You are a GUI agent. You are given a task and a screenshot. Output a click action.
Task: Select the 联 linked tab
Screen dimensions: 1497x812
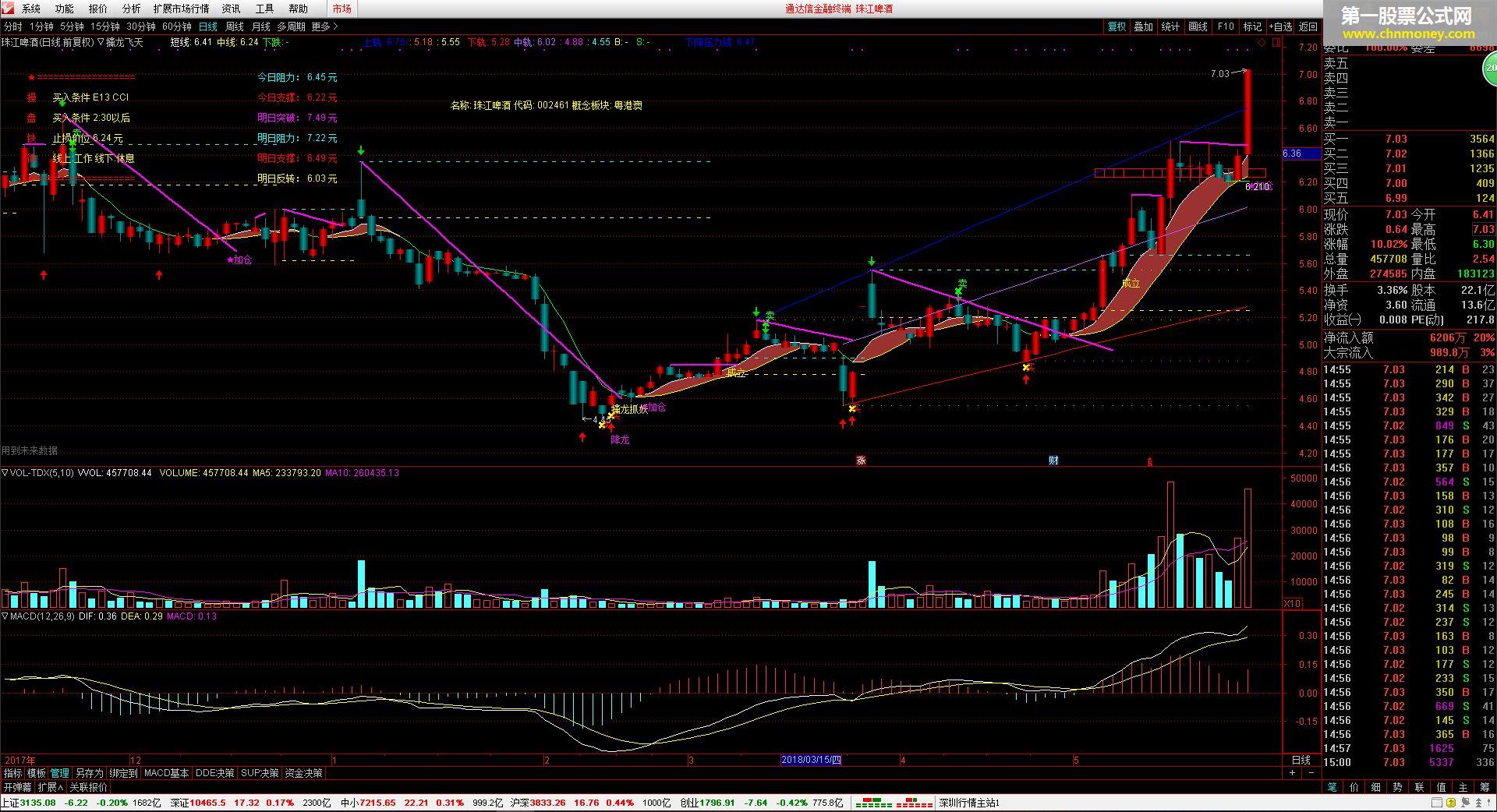pyautogui.click(x=1419, y=787)
